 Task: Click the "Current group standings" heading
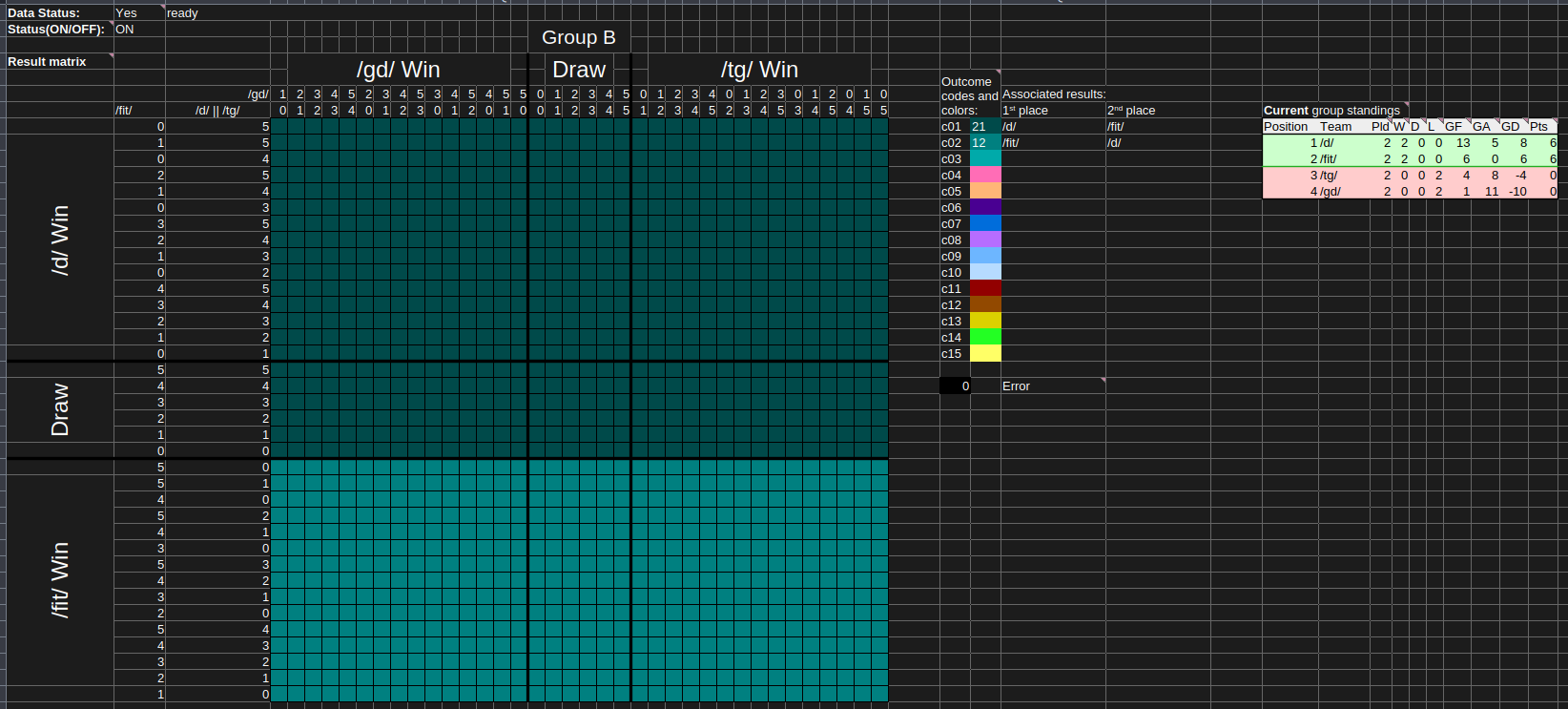[1332, 111]
